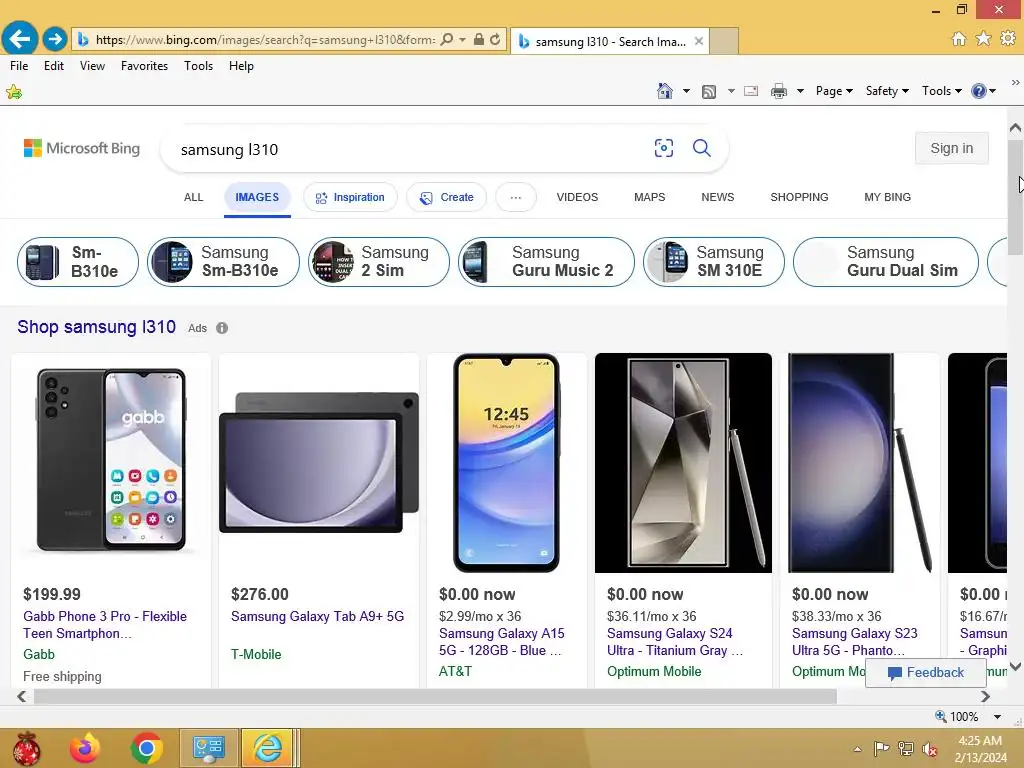
Task: Click the ornament Start button
Action: tap(25, 749)
